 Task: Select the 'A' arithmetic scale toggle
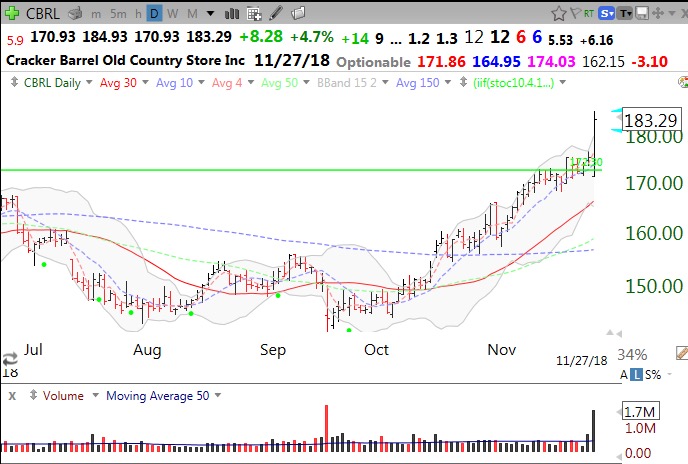(624, 374)
